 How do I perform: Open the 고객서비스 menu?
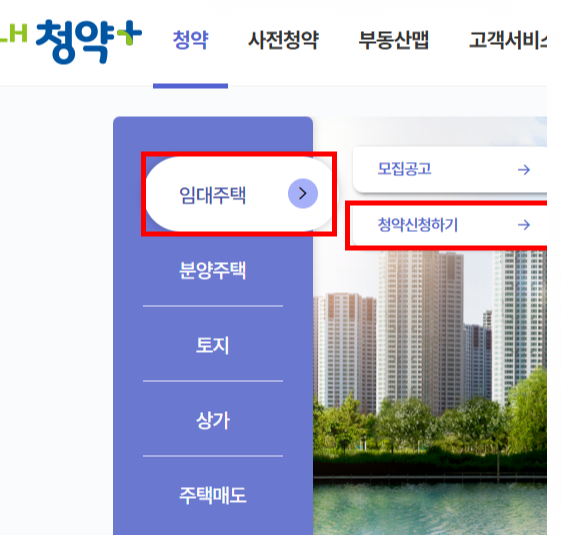point(508,40)
